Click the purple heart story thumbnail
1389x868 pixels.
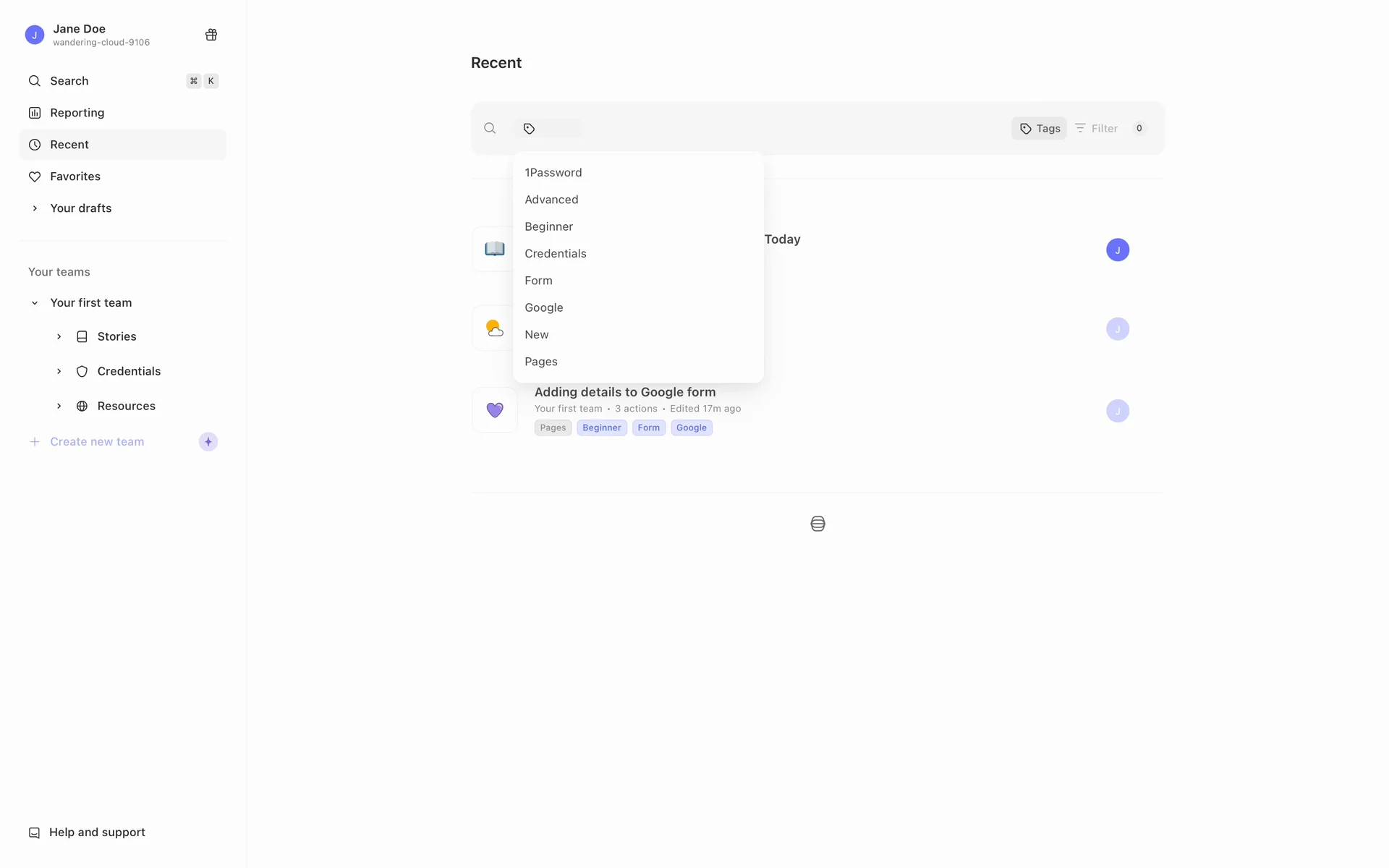495,410
